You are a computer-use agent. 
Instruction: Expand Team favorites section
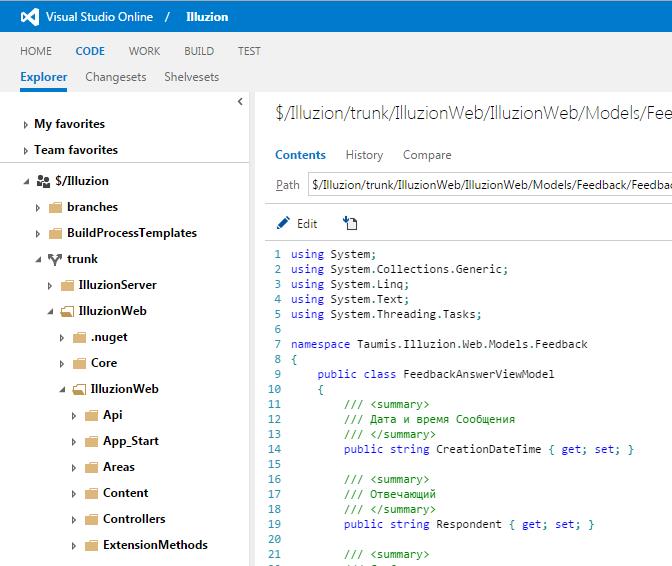26,151
